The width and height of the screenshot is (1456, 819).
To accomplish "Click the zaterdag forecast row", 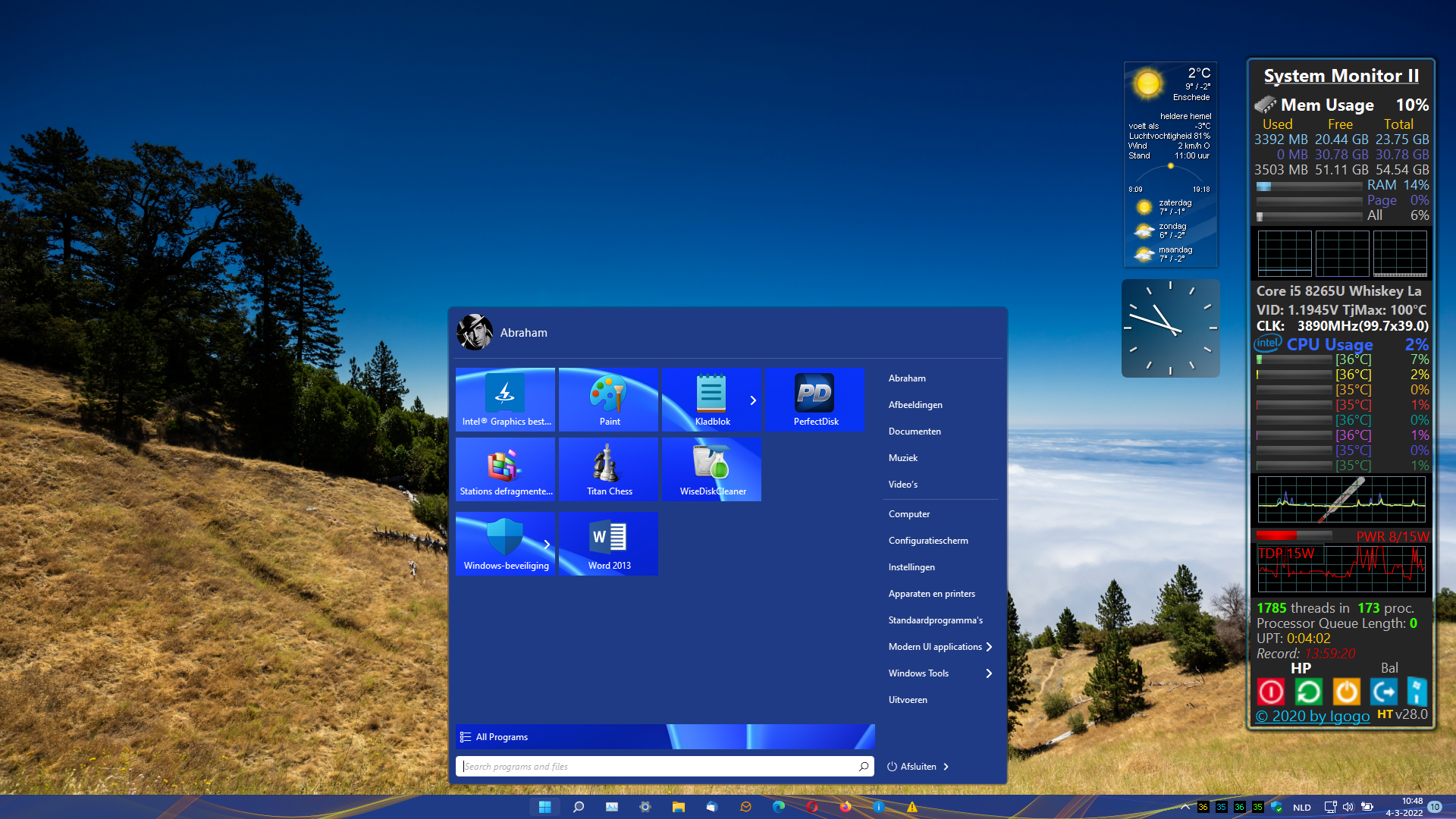I will (x=1170, y=207).
